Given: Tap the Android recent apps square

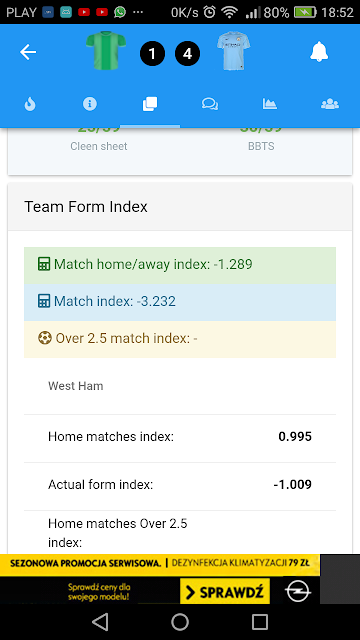Looking at the screenshot, I should point(260,622).
